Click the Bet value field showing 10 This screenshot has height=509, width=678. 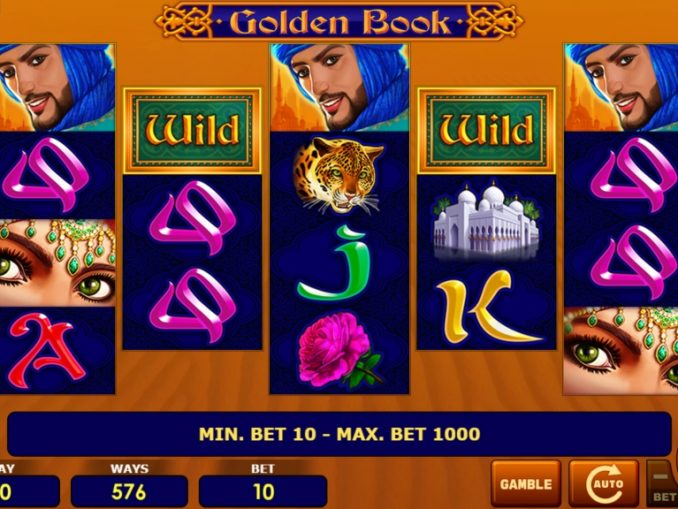pyautogui.click(x=263, y=491)
